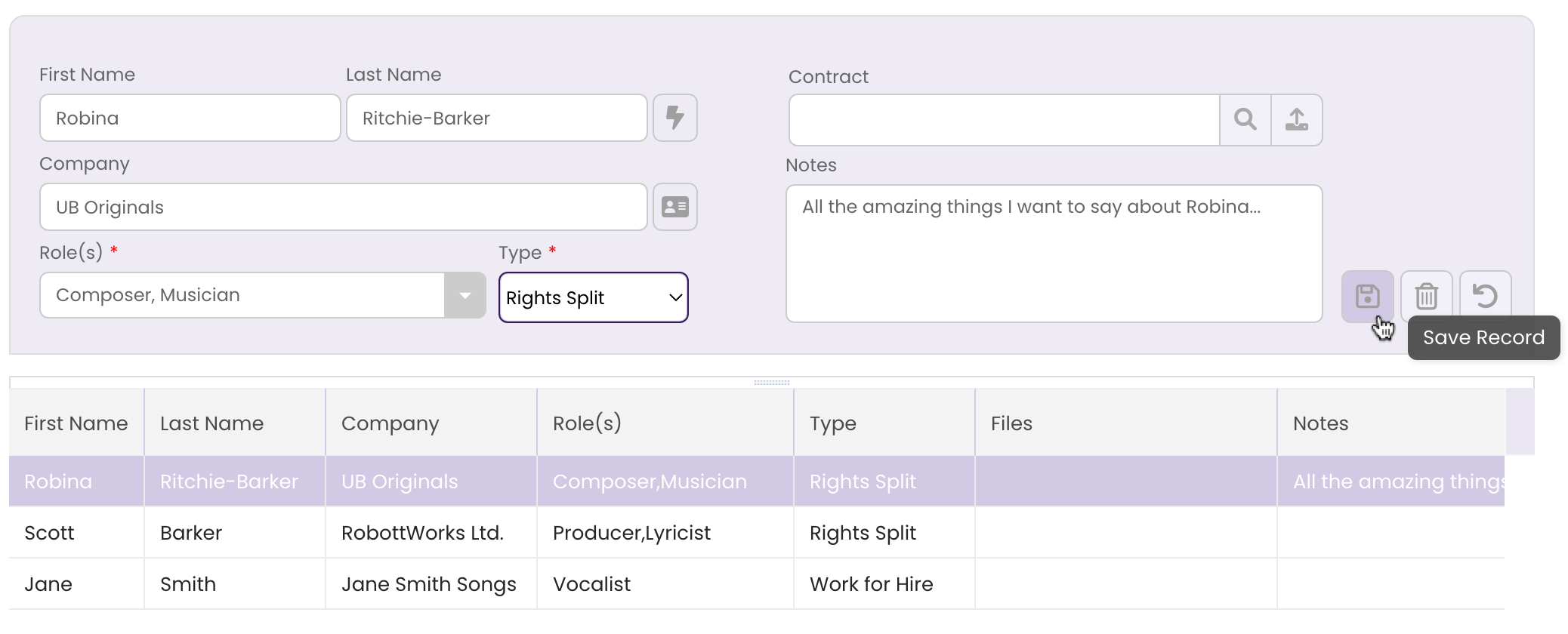Click the All the amazing things notes cell

coord(1391,481)
